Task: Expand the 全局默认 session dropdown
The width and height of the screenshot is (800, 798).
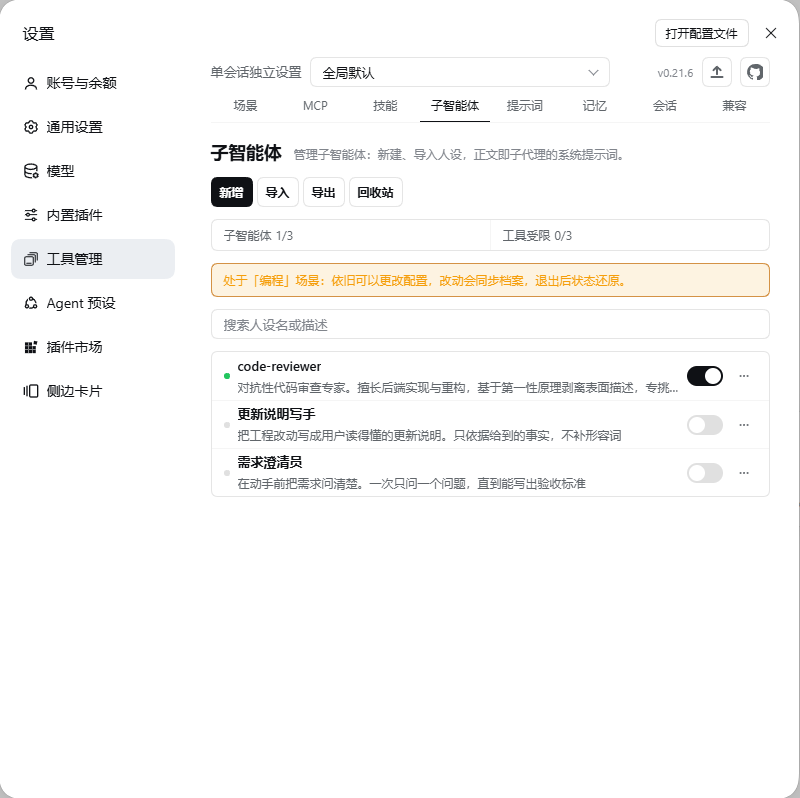Action: point(460,72)
